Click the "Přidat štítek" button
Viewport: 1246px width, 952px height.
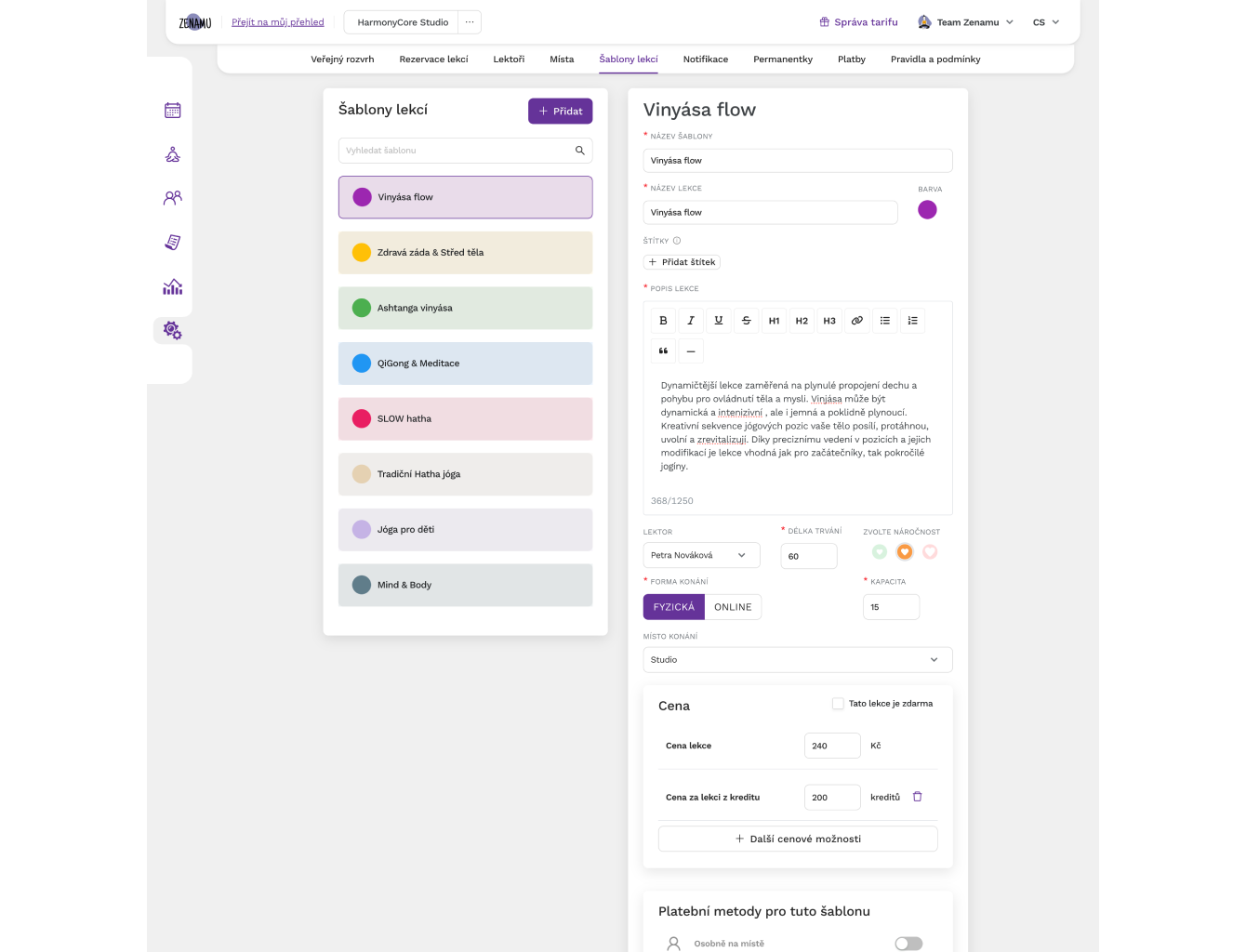682,262
